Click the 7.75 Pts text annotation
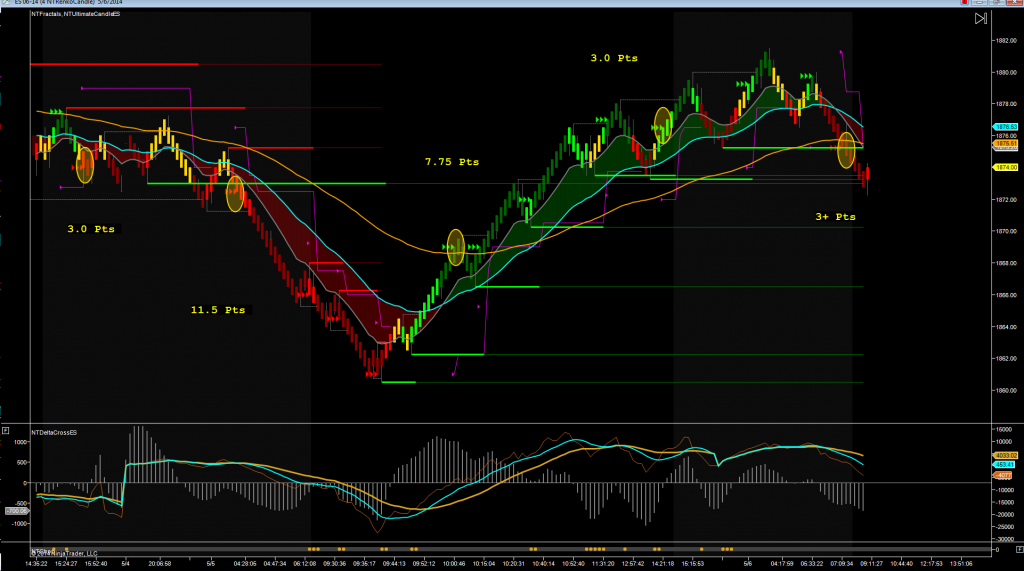This screenshot has width=1024, height=571. (451, 161)
